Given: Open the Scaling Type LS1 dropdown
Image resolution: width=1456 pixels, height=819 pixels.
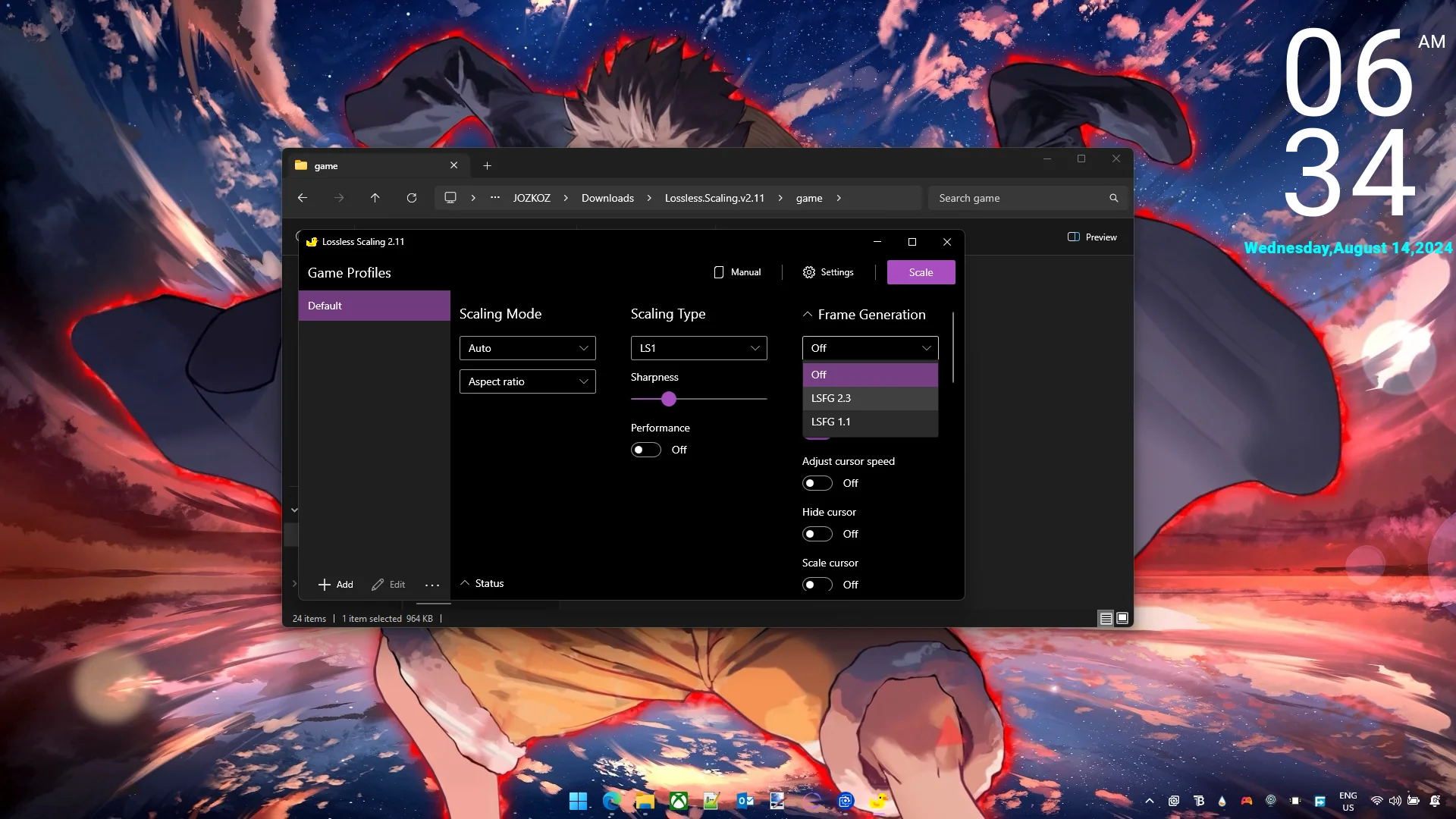Looking at the screenshot, I should 698,348.
